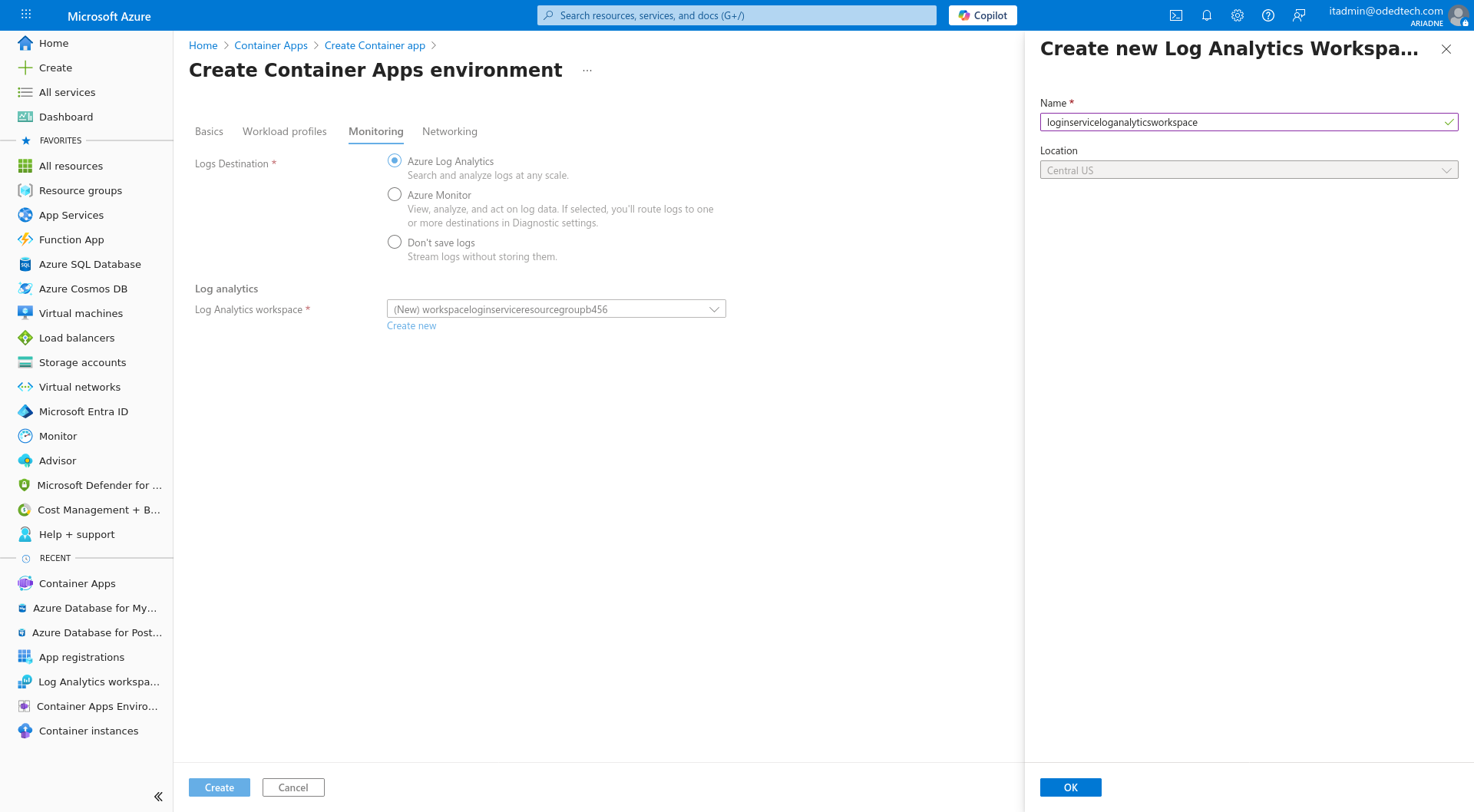Screen dimensions: 1474x812
Task: Switch to the Basics tab
Action: pyautogui.click(x=209, y=131)
